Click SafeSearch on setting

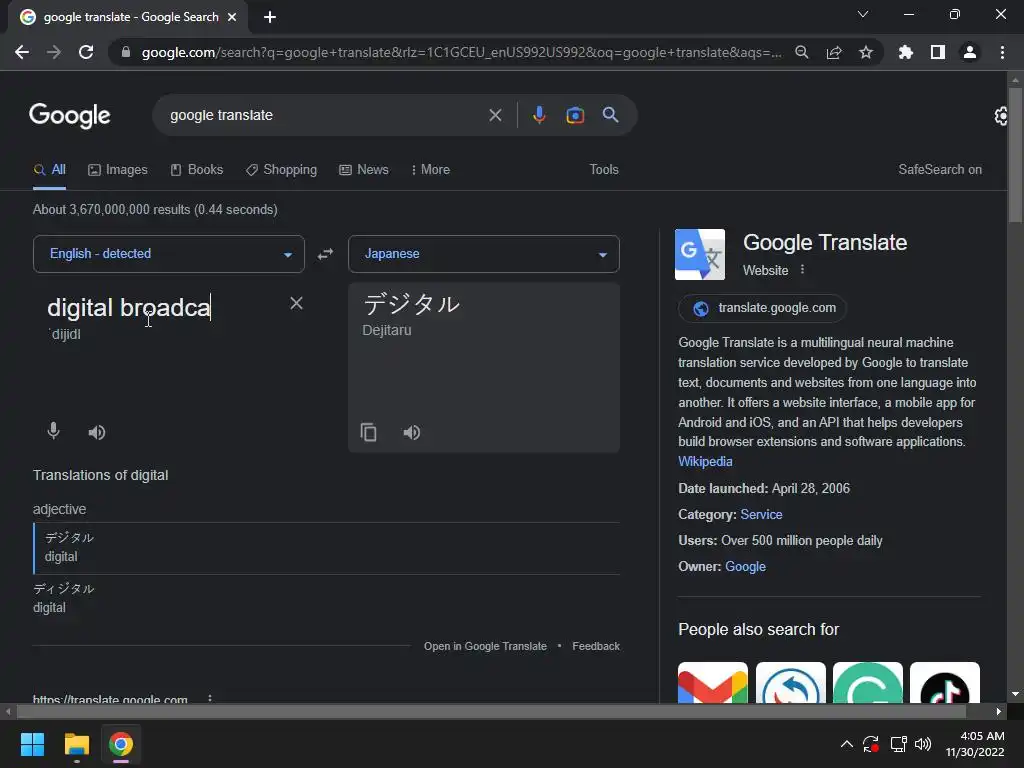(940, 170)
